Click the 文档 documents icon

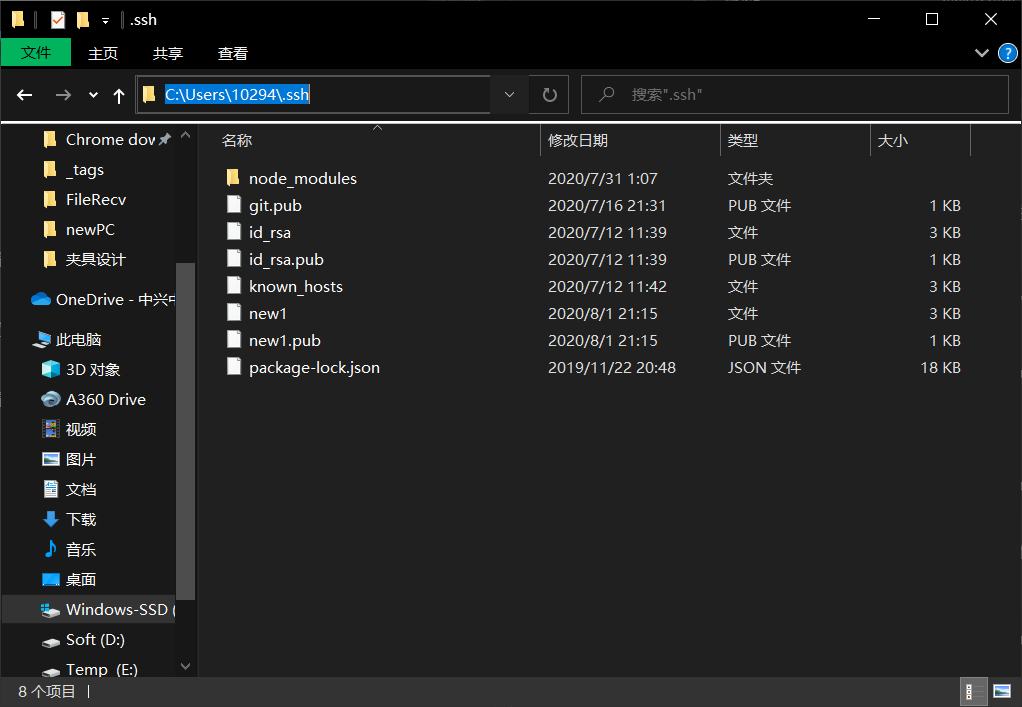click(51, 489)
